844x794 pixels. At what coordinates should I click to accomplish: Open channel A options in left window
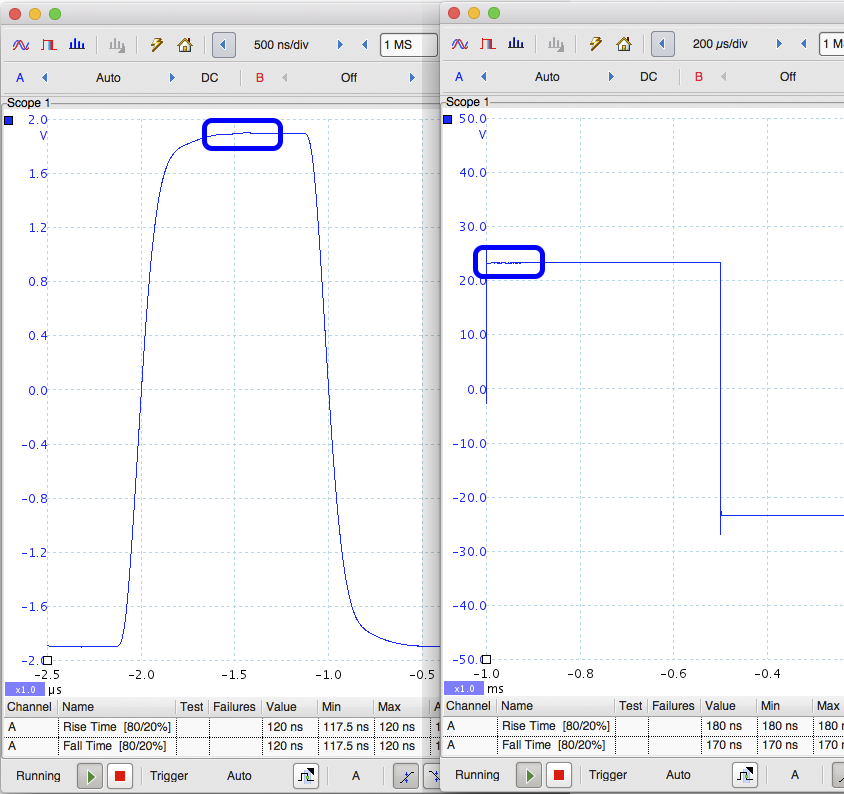(20, 78)
